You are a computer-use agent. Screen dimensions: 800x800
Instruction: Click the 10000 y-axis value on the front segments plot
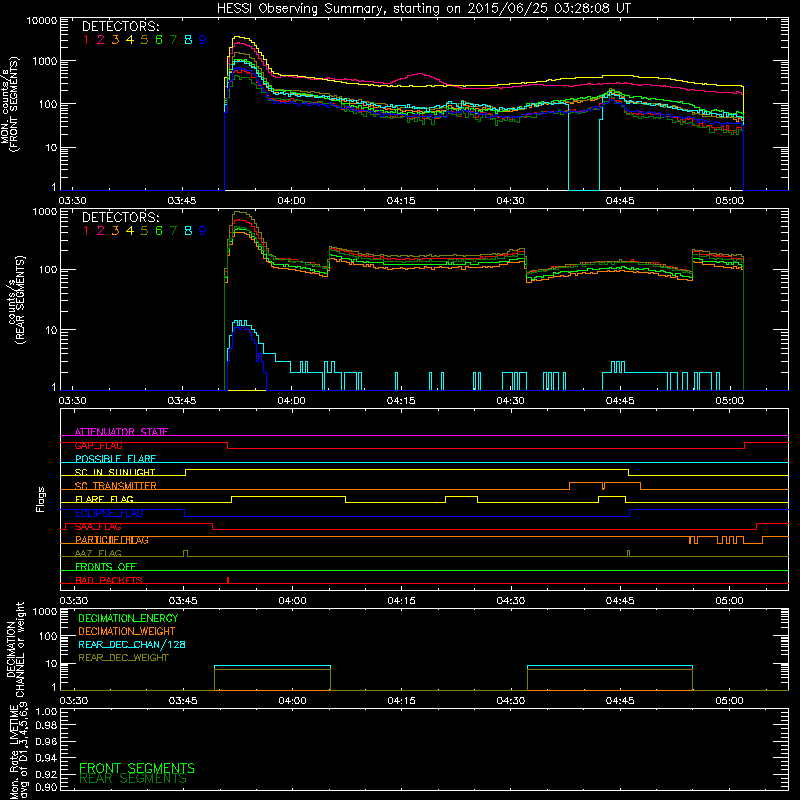click(x=42, y=20)
